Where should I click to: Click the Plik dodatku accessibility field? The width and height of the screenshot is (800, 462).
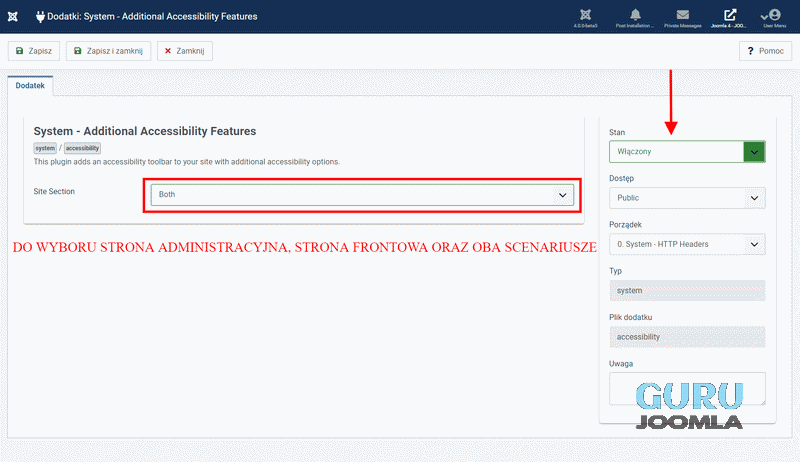click(x=687, y=337)
